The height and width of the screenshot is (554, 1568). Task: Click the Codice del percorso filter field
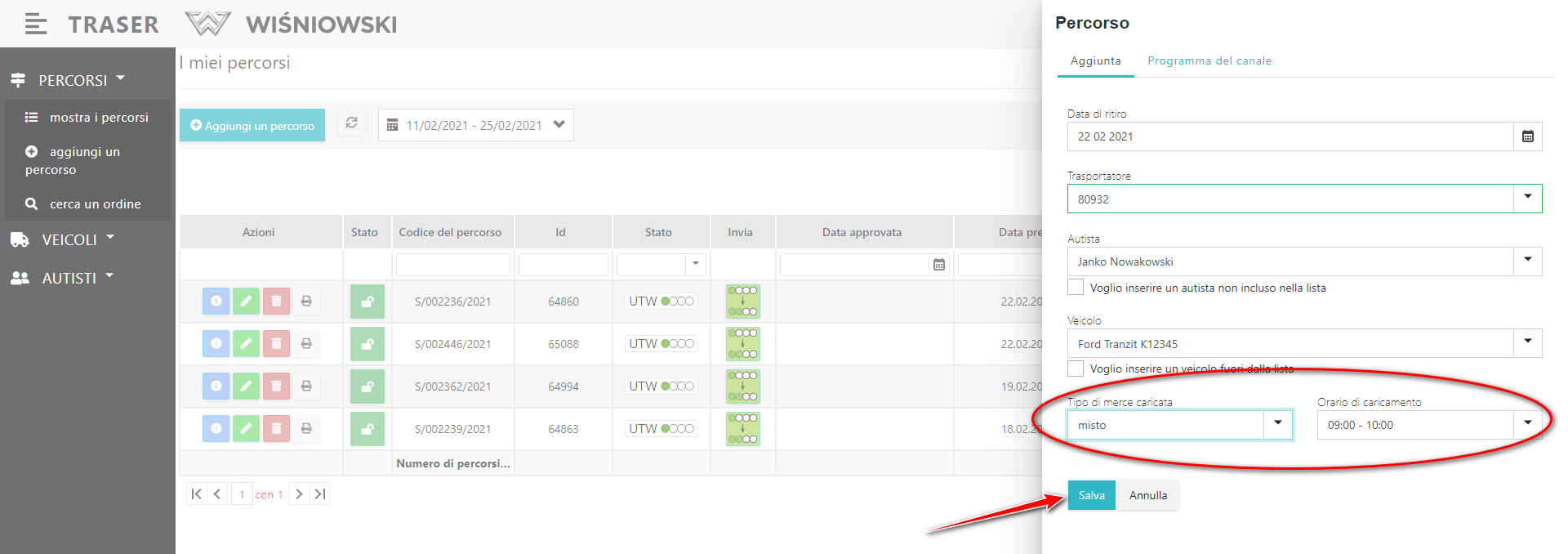(x=452, y=265)
